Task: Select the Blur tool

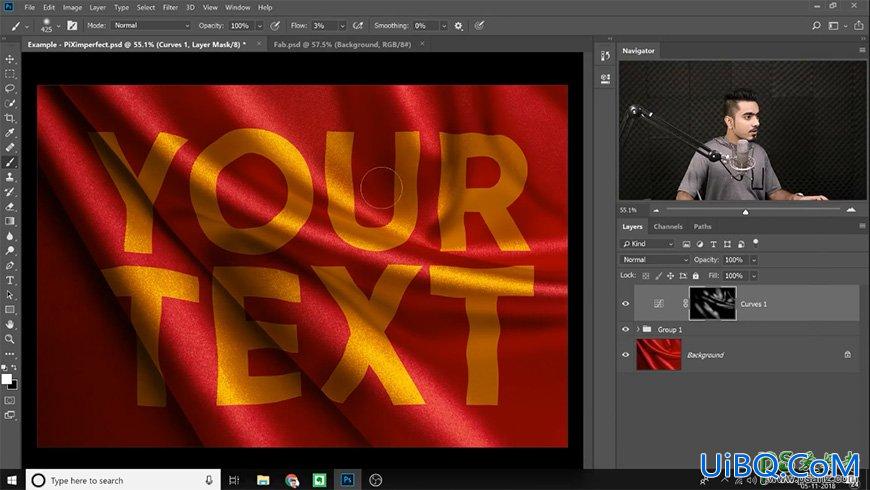Action: [x=10, y=236]
